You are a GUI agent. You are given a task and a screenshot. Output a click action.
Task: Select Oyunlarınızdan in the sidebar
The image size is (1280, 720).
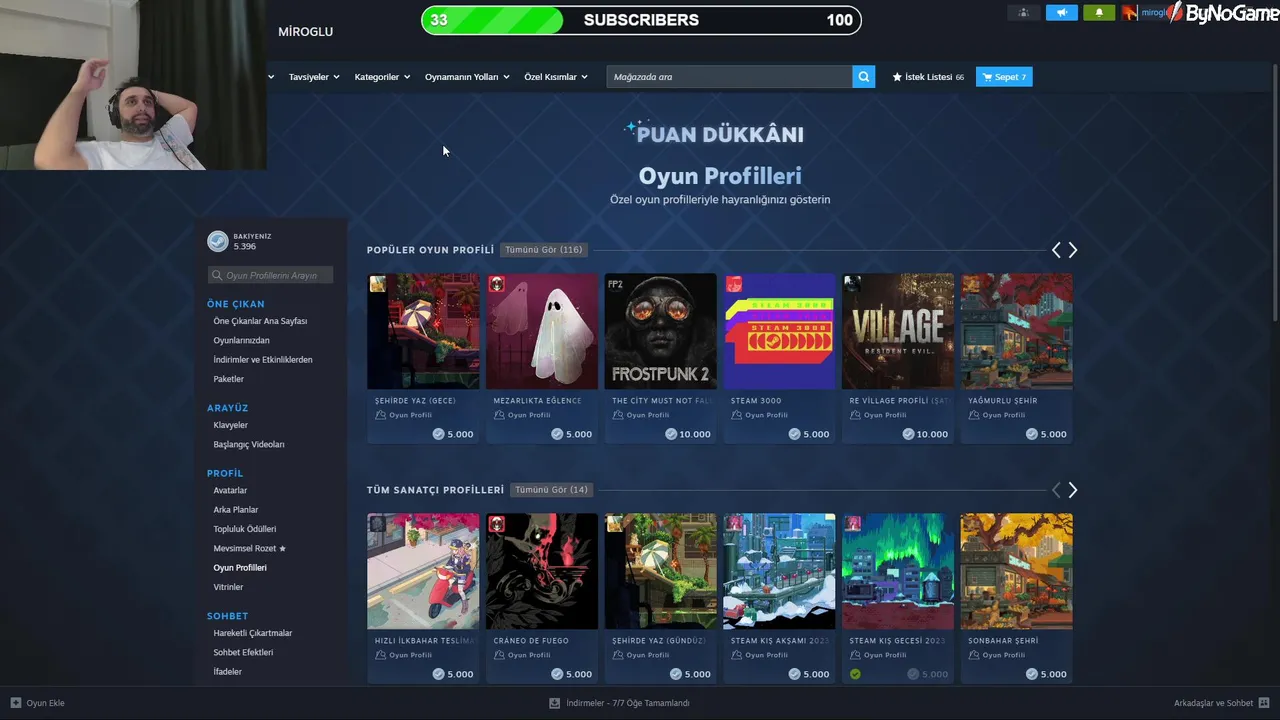241,340
